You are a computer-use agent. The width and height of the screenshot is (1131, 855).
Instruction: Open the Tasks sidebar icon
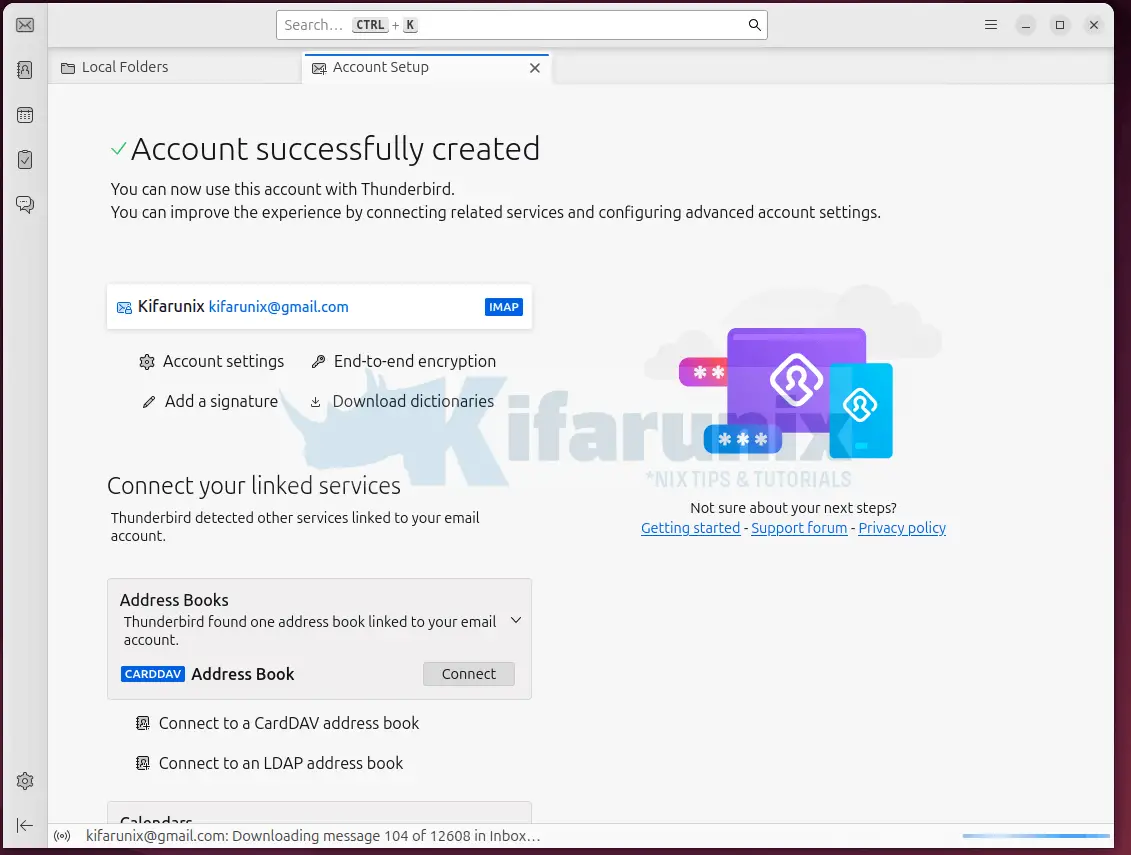click(x=25, y=160)
